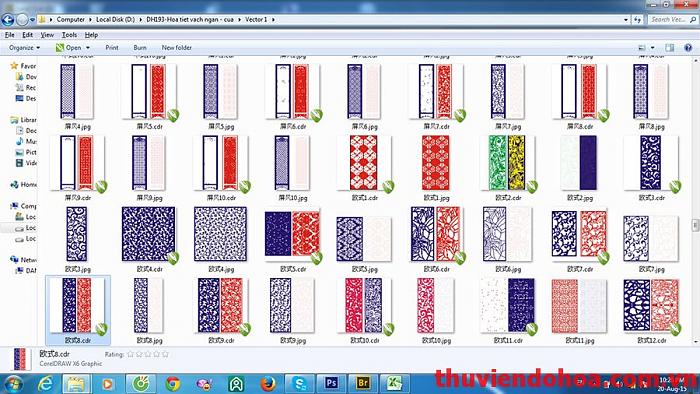This screenshot has height=394, width=700.
Task: Open the media player taskbar icon
Action: (x=108, y=384)
